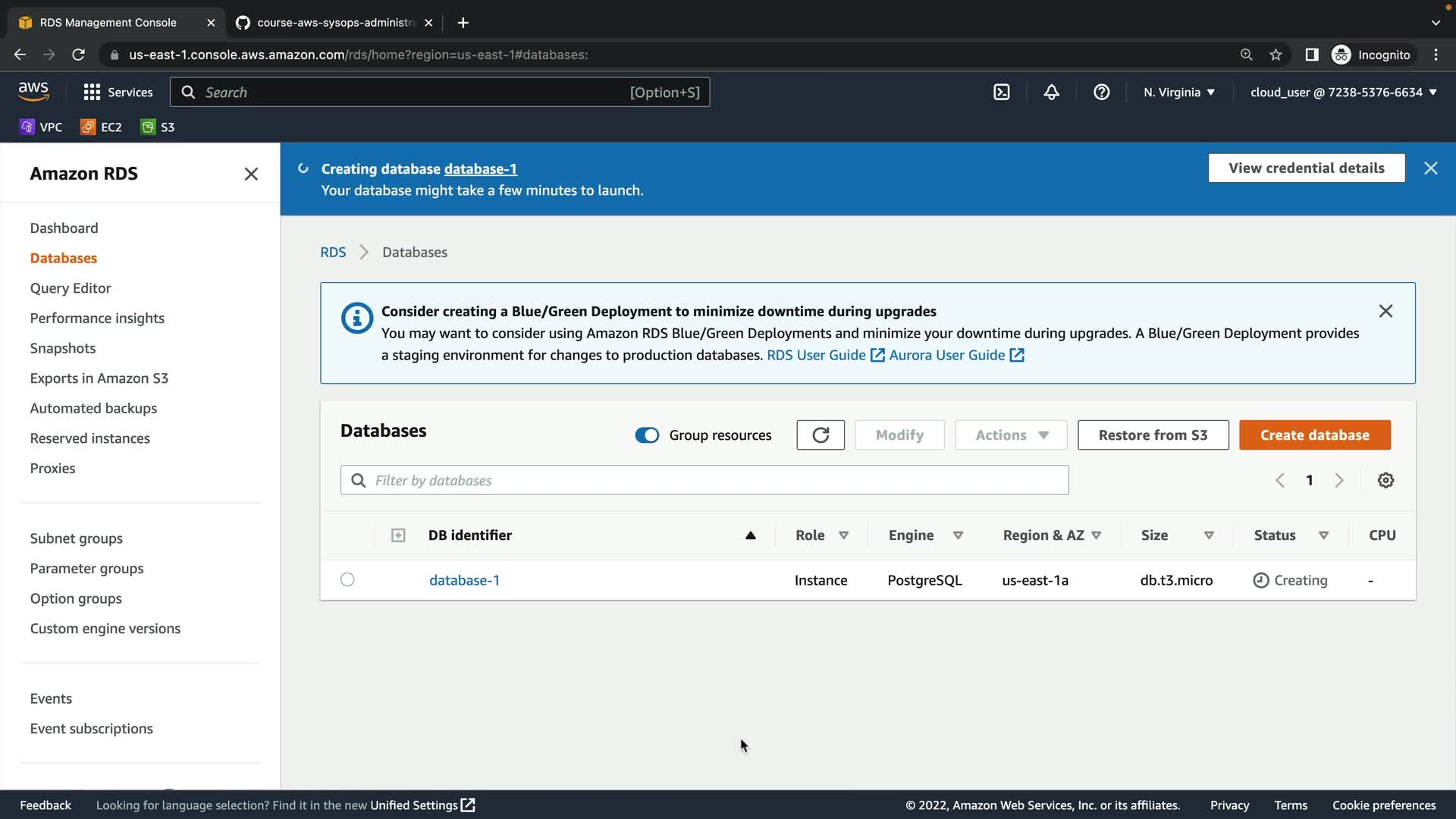
Task: Click the AWS logo home icon
Action: pos(33,91)
